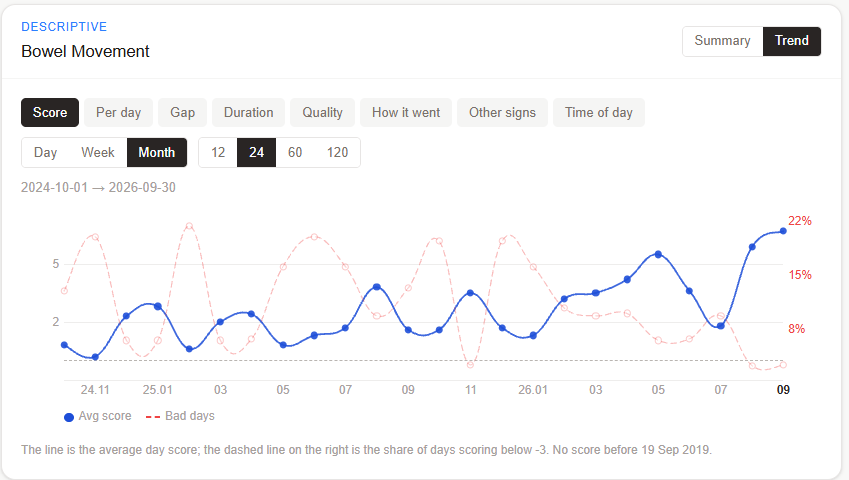Set grouping to Day
Image resolution: width=849 pixels, height=480 pixels.
tap(45, 153)
